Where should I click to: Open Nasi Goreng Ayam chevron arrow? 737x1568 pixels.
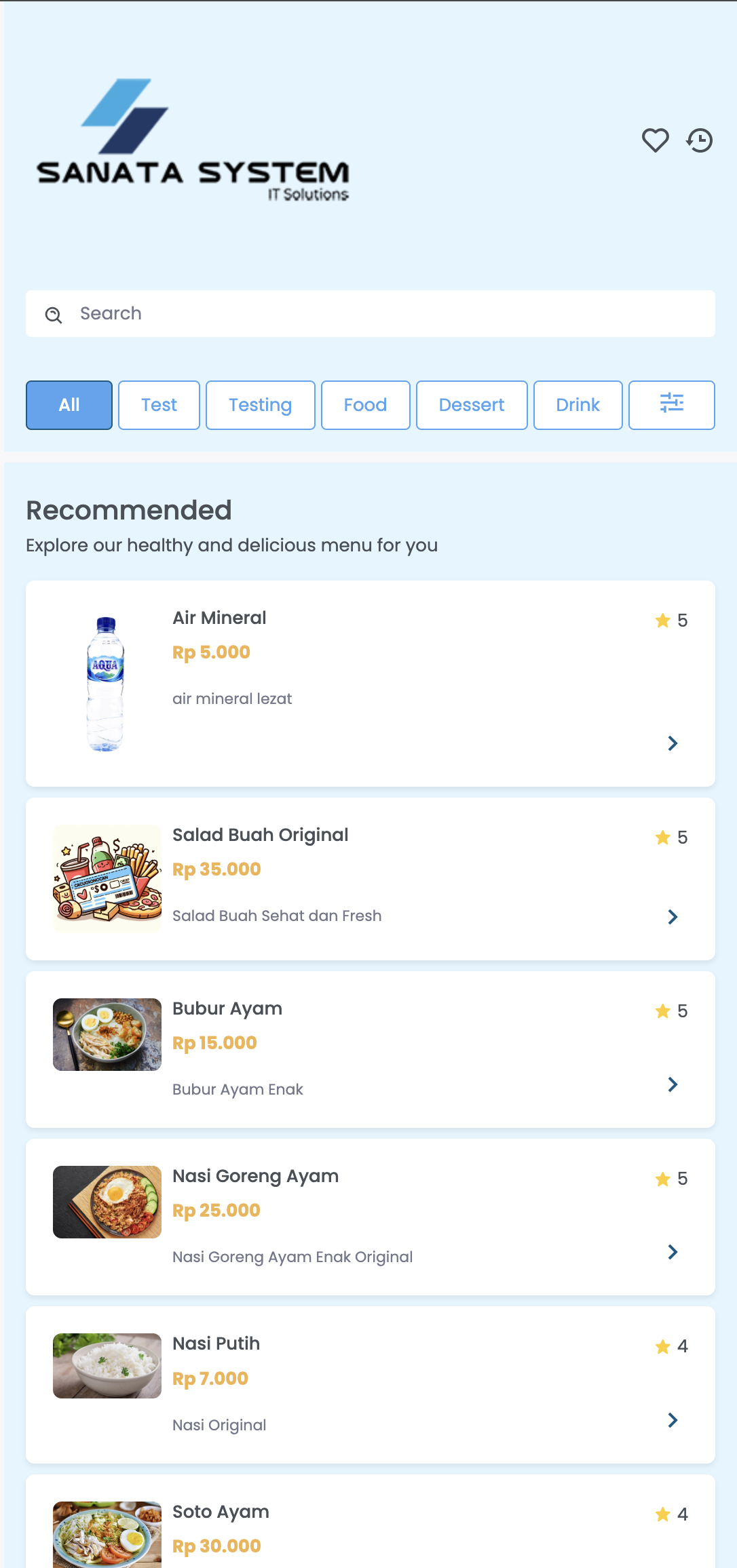673,1252
